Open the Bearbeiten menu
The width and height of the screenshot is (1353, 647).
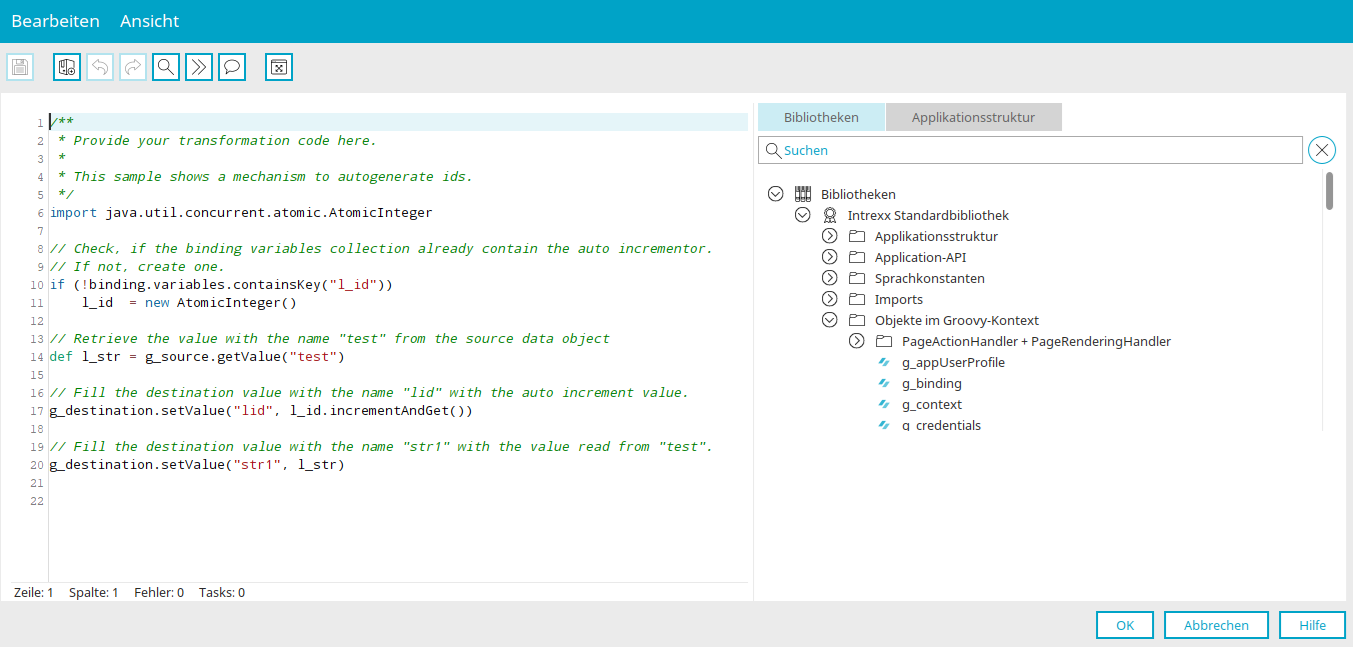[56, 21]
